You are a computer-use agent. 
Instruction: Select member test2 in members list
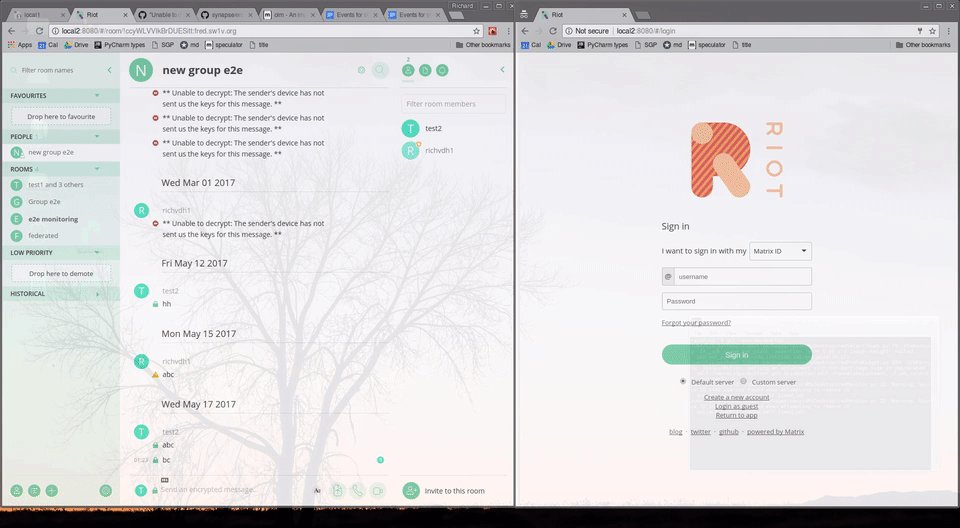pyautogui.click(x=453, y=128)
